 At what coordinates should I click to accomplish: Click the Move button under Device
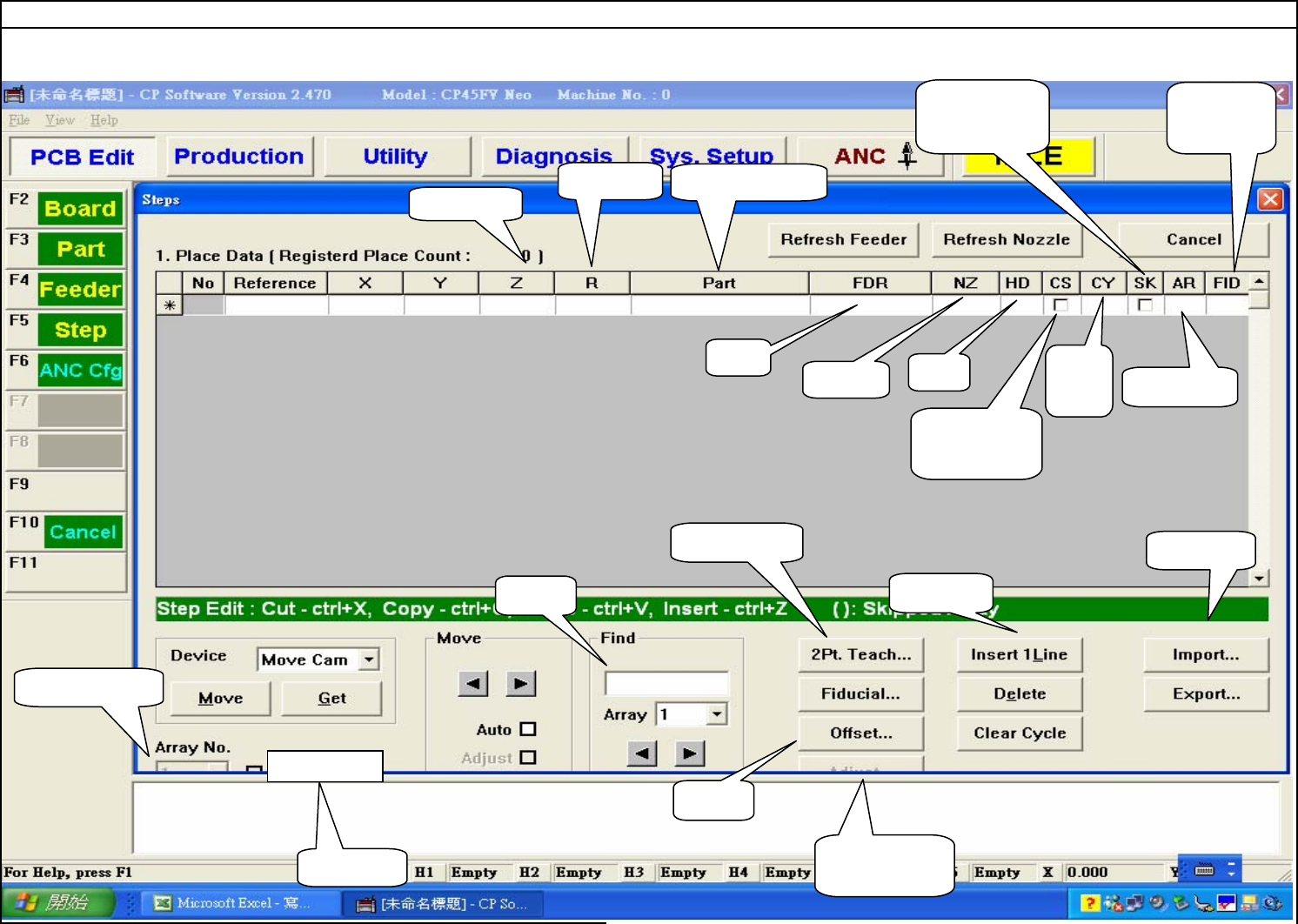click(221, 698)
